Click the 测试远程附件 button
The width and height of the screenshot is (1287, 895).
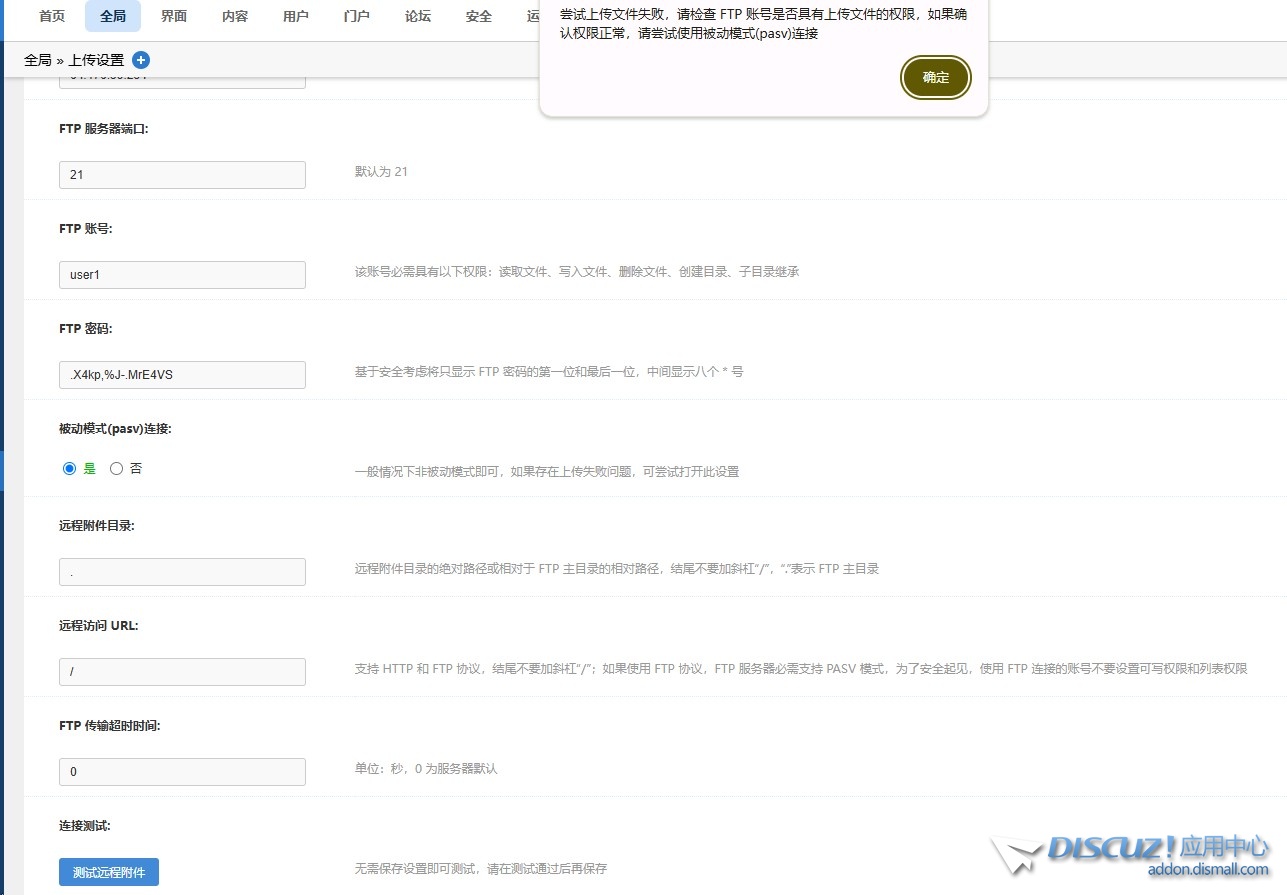[109, 872]
